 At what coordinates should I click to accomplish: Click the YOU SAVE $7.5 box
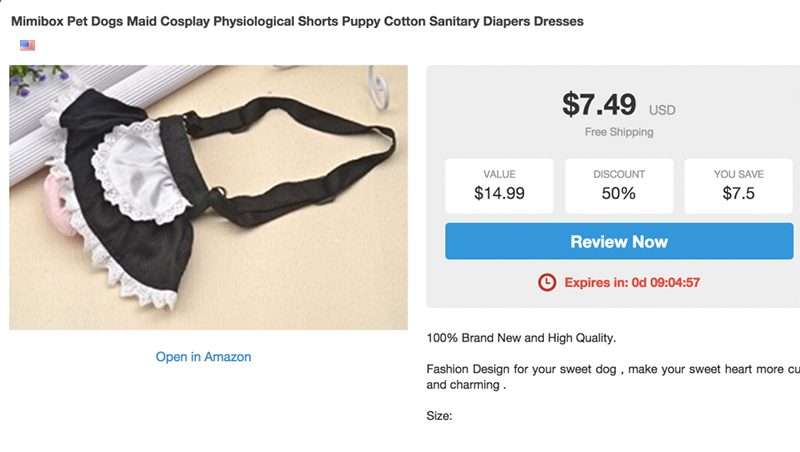(738, 186)
